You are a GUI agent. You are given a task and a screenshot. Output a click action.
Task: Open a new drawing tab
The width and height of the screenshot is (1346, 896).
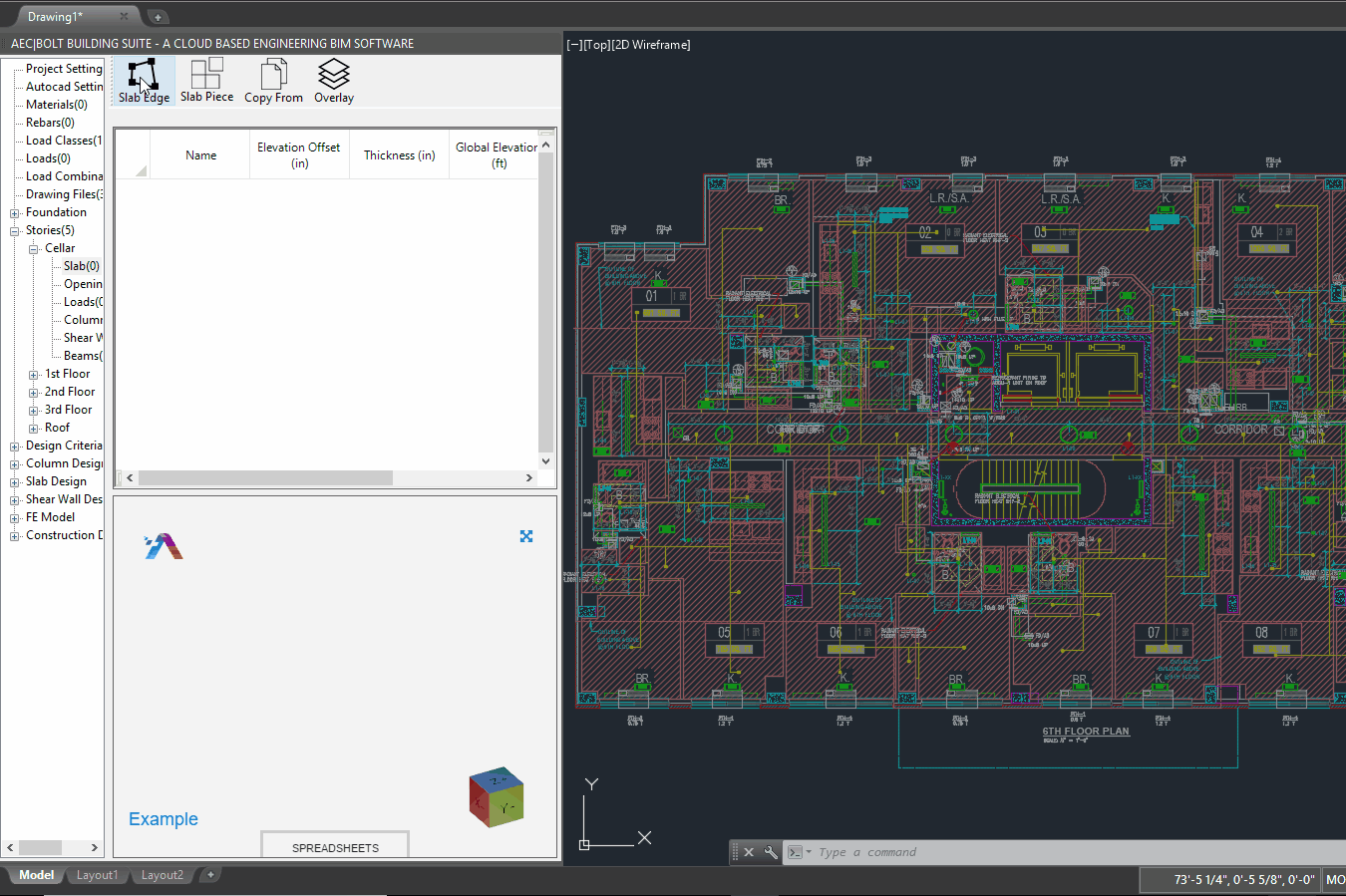click(x=158, y=17)
